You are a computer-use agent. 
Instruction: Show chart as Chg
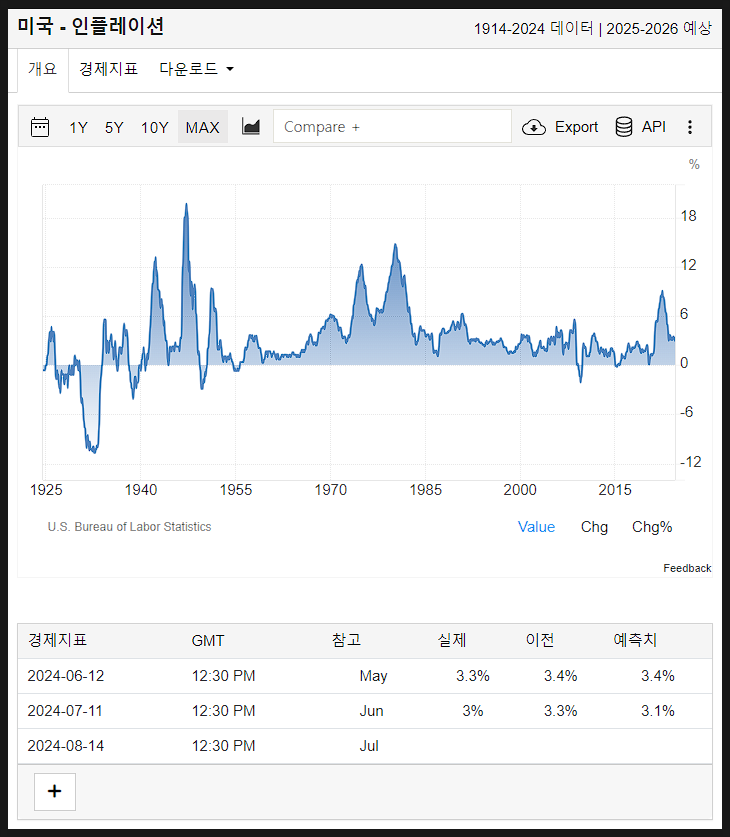click(x=594, y=527)
